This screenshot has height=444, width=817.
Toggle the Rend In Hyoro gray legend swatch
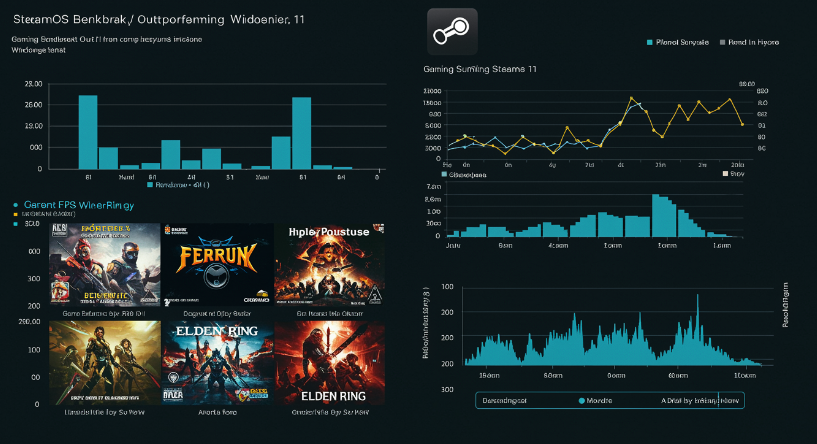tap(722, 42)
